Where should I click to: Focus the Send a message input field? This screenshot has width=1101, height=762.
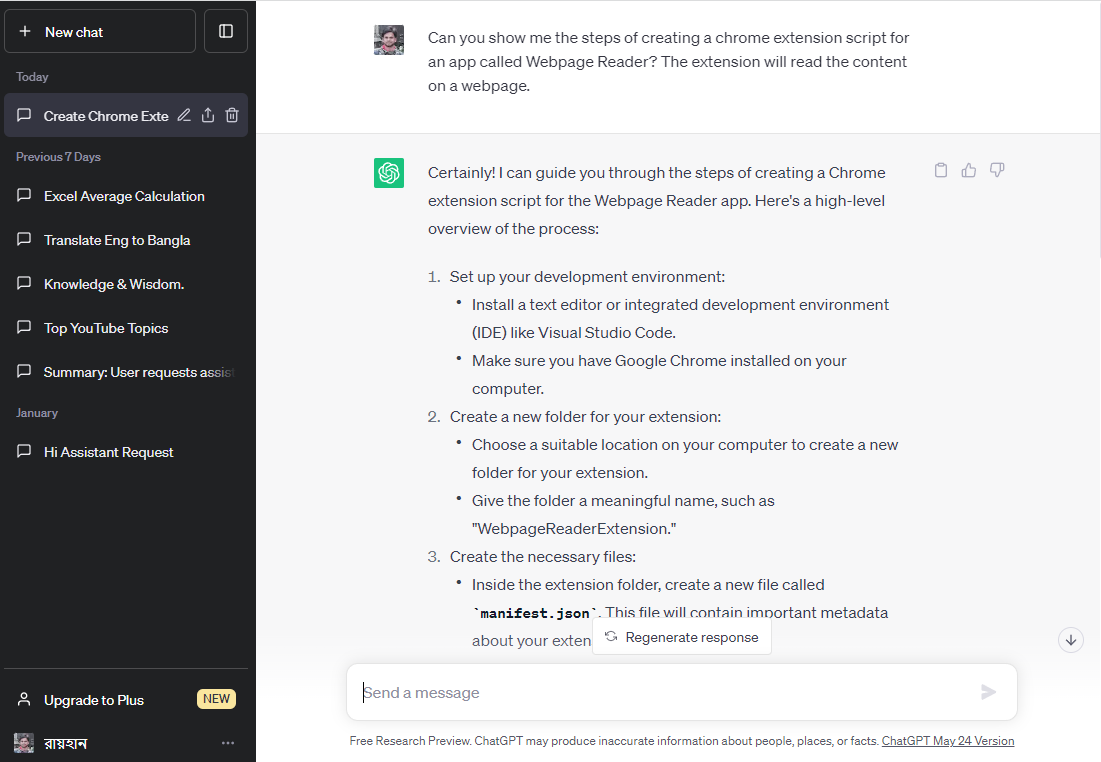click(x=660, y=692)
